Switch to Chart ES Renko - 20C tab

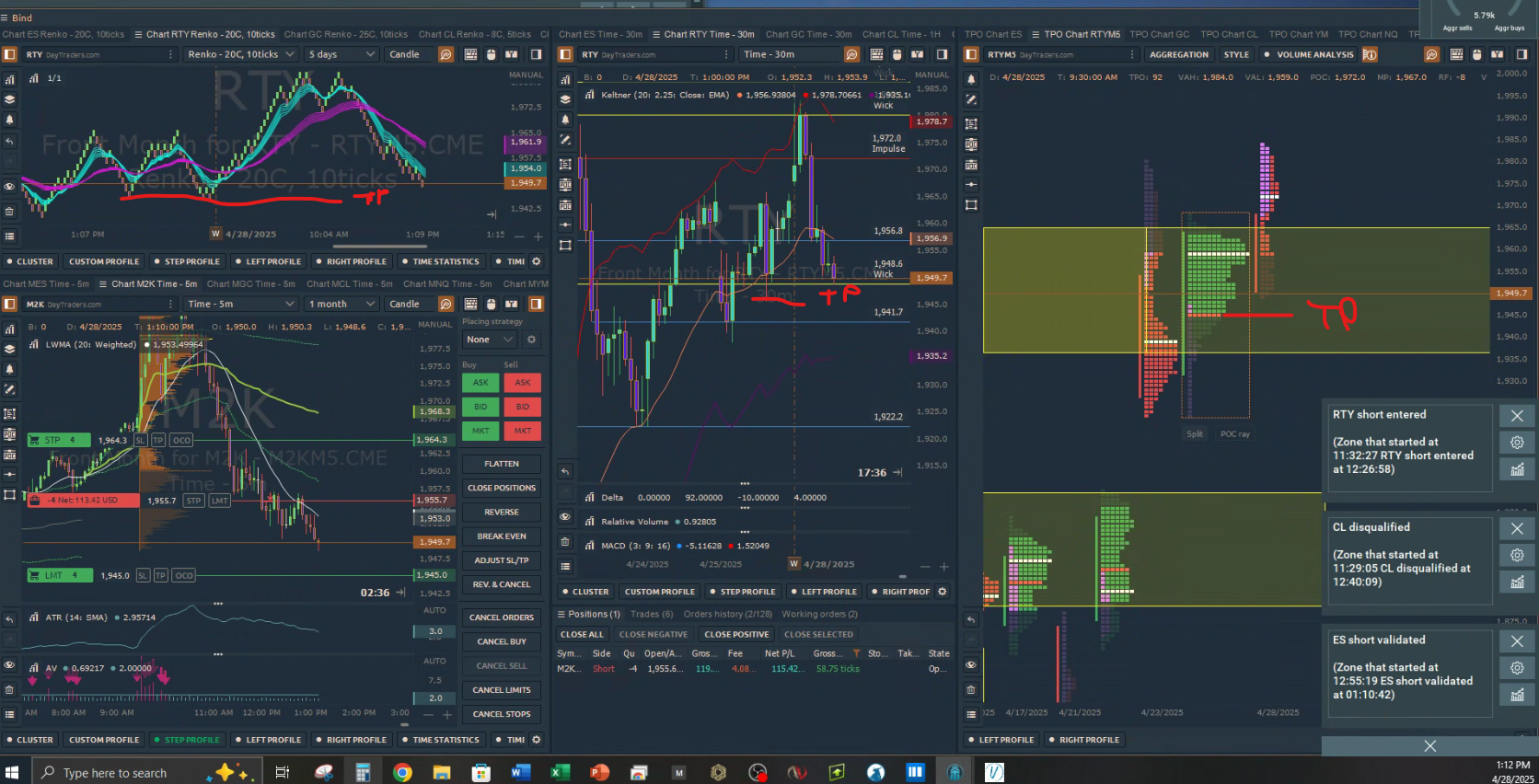63,34
